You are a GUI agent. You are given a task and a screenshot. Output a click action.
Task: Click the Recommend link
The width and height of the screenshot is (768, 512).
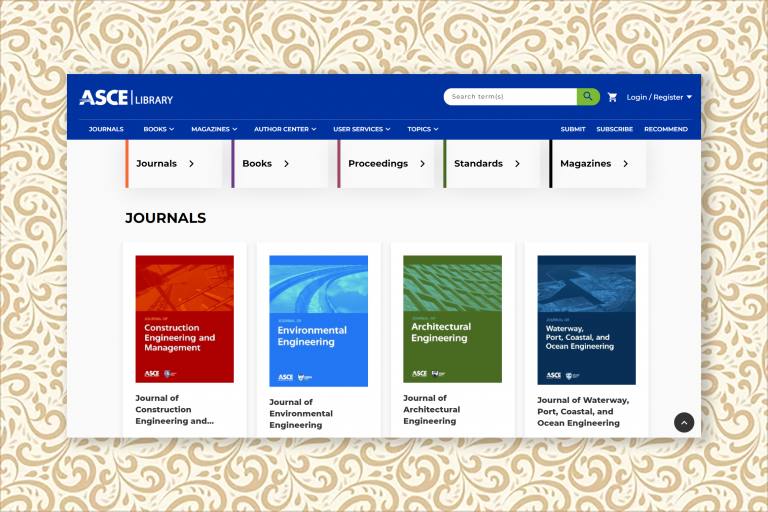666,129
